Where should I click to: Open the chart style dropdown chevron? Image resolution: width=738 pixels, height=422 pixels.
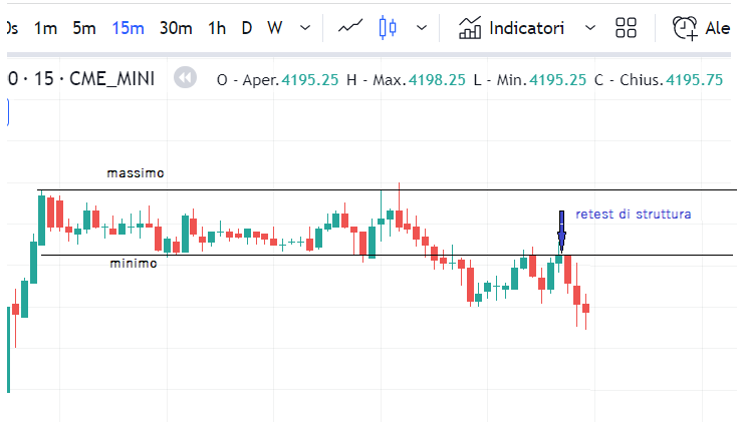tap(422, 28)
